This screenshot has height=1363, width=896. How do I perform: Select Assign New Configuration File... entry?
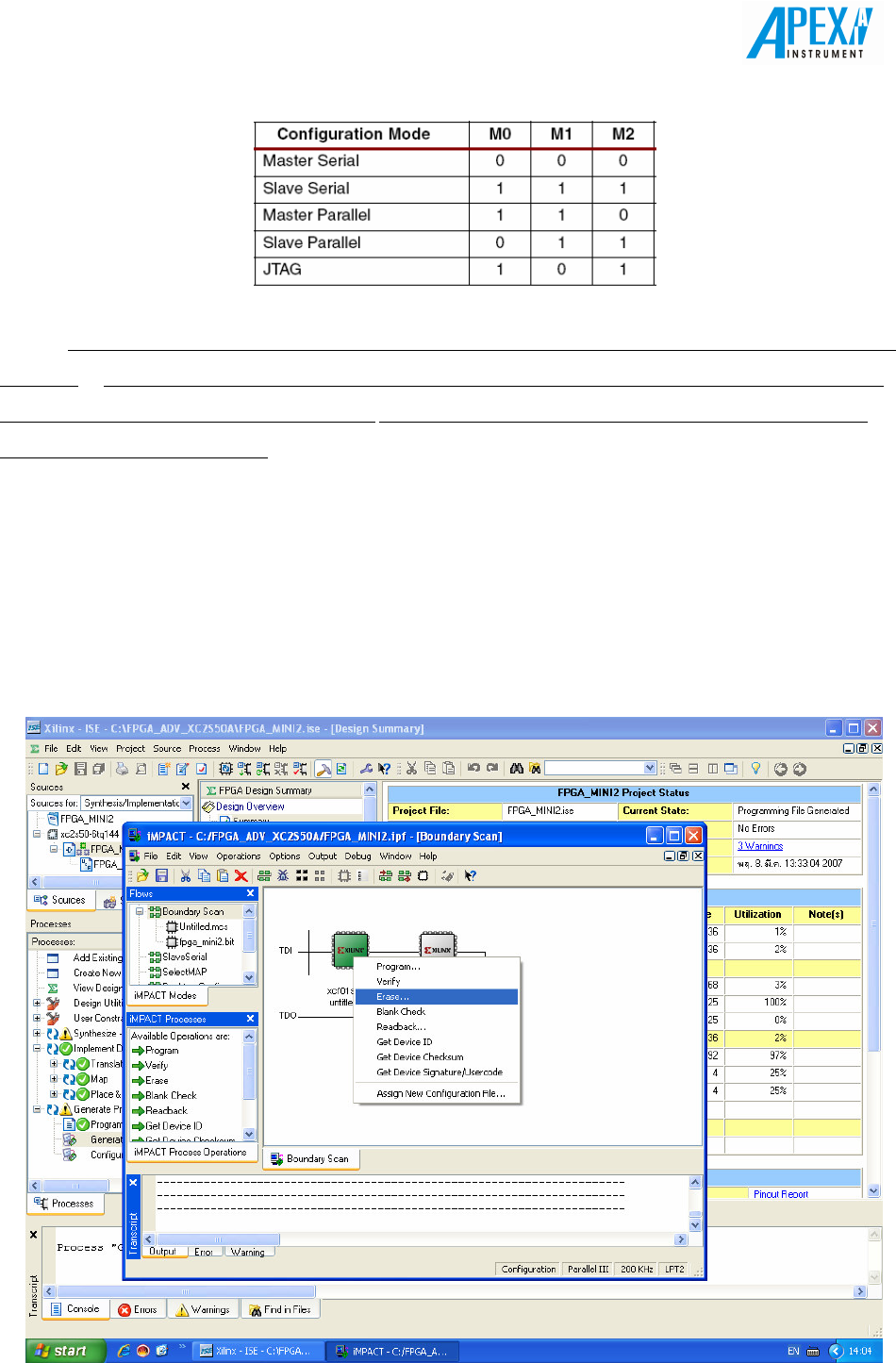(x=437, y=1094)
